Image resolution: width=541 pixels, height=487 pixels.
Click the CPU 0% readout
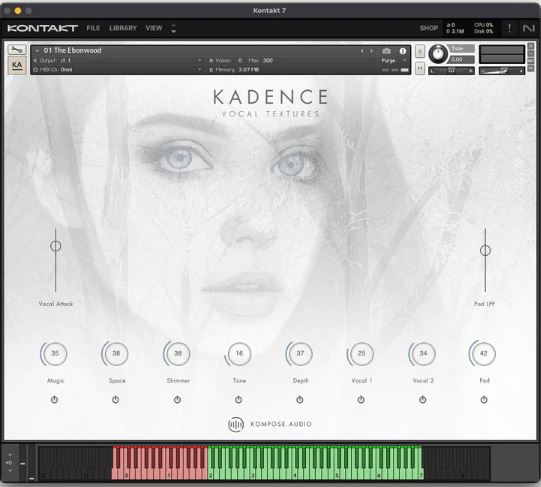coord(483,25)
